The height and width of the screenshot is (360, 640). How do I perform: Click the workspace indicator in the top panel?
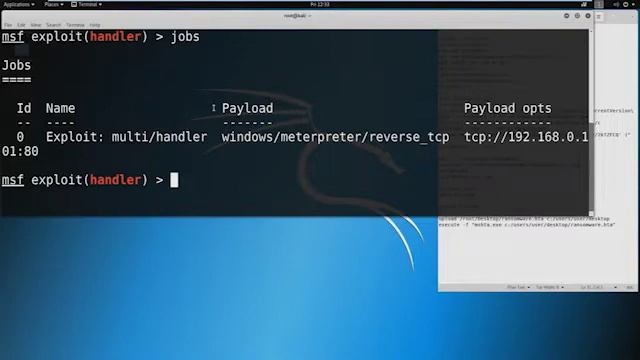pyautogui.click(x=599, y=4)
